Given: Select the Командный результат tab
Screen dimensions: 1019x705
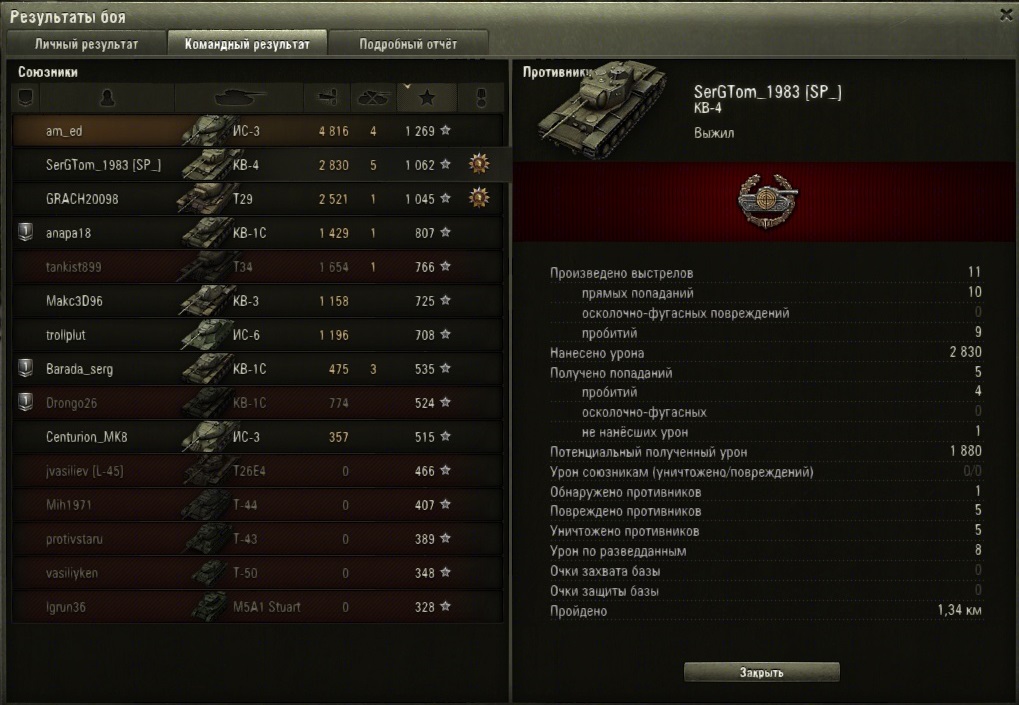Looking at the screenshot, I should (247, 44).
